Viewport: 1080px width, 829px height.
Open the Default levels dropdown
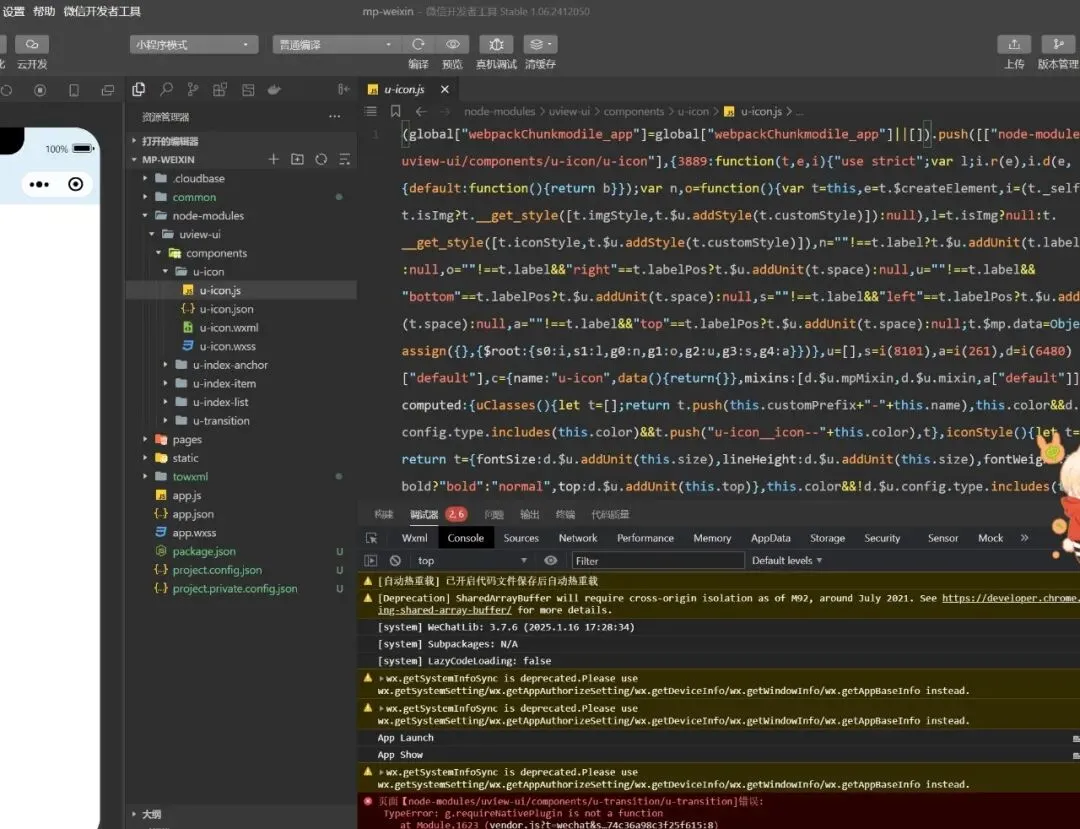787,560
